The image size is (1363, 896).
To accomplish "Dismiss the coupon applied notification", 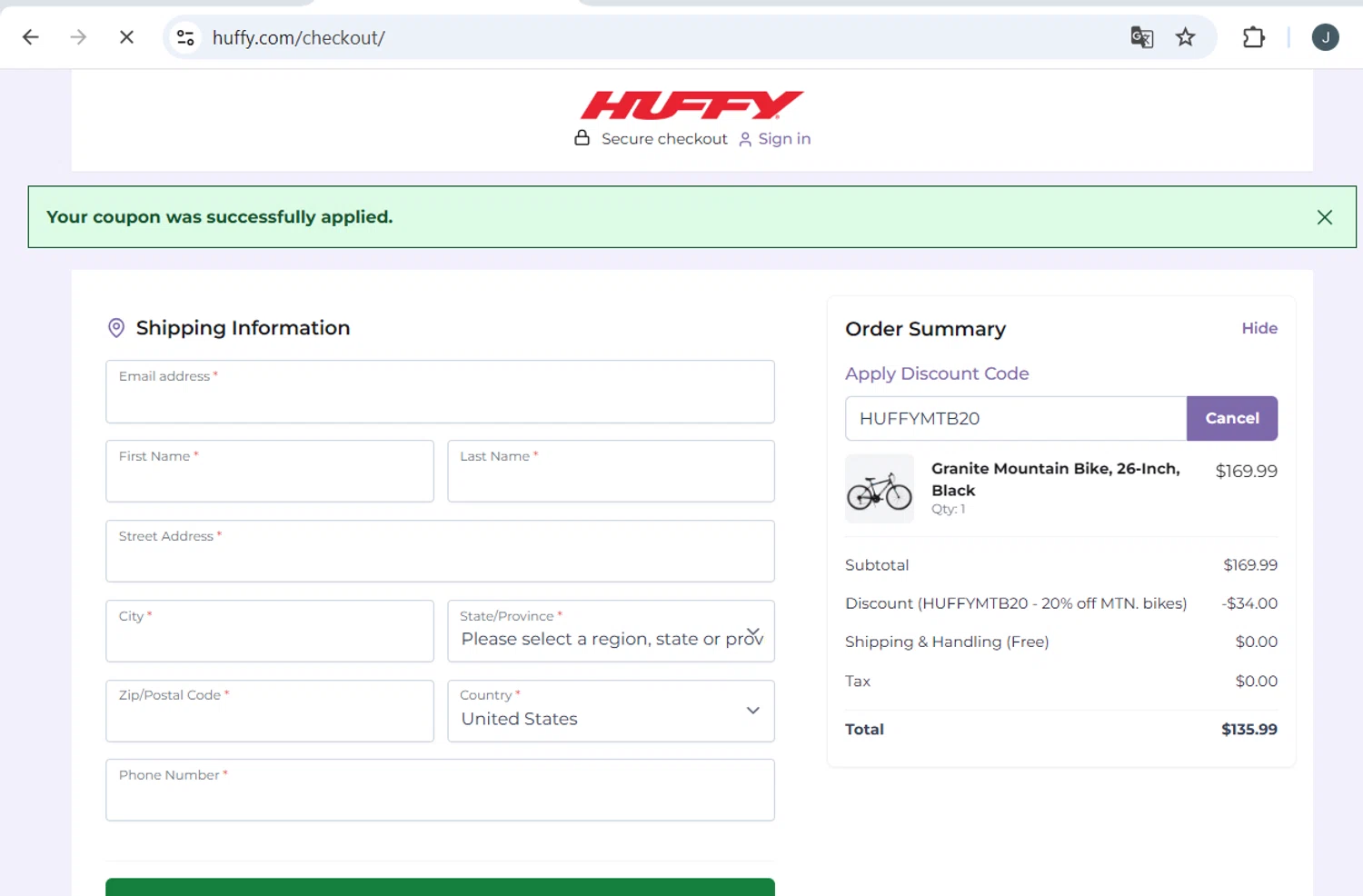I will point(1325,217).
